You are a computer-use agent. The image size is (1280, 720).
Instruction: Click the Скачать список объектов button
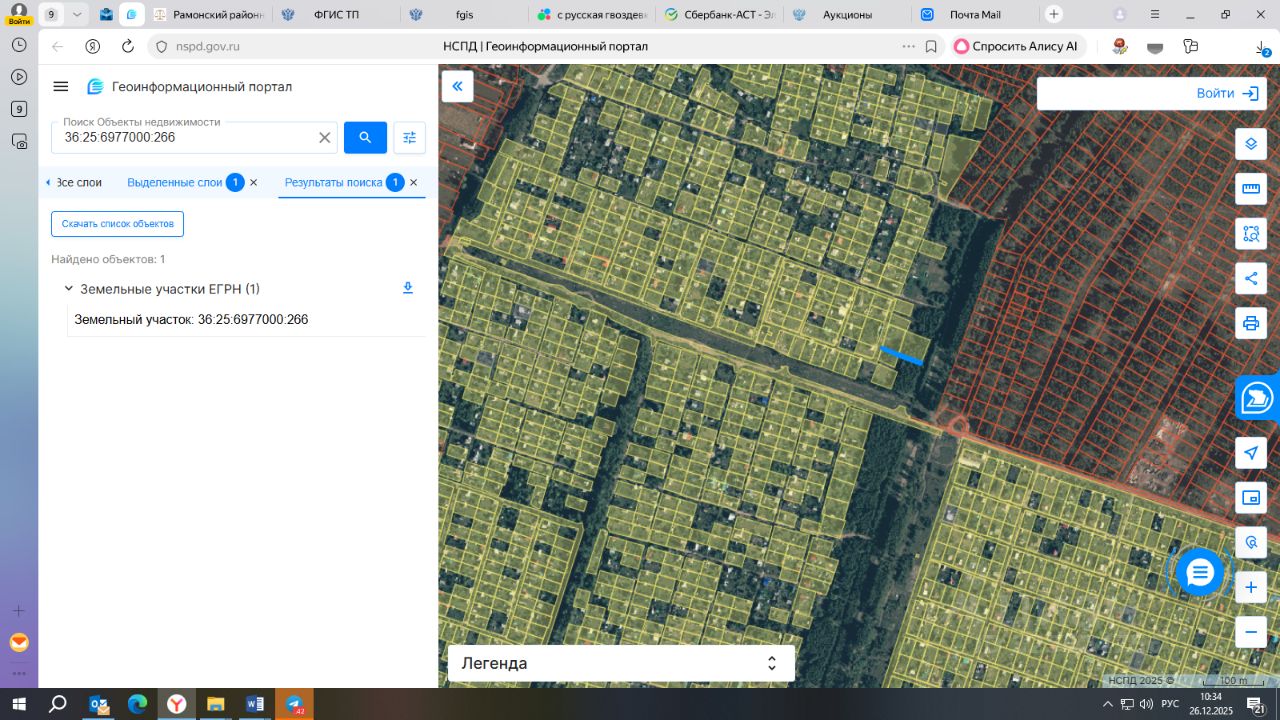pyautogui.click(x=117, y=224)
